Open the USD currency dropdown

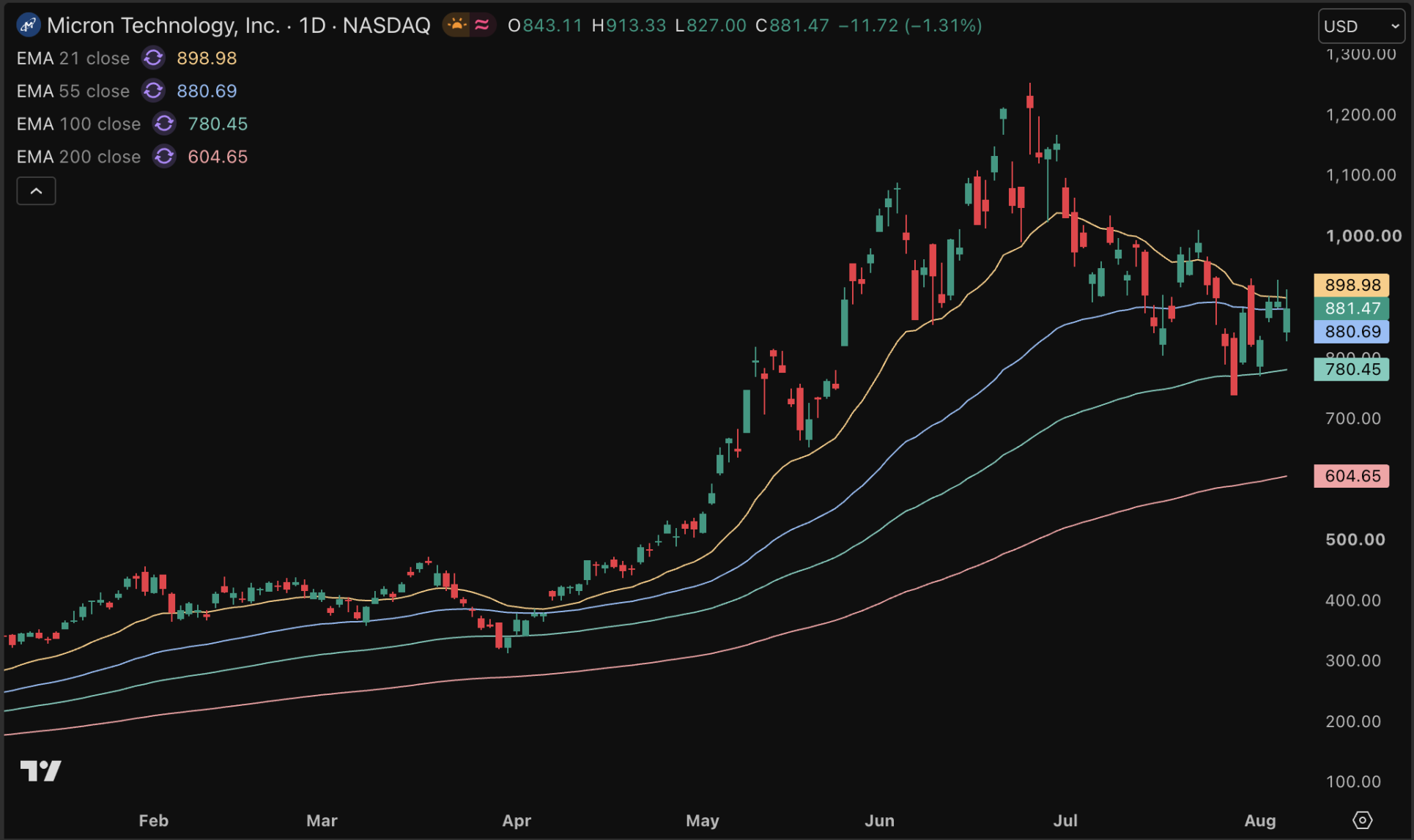coord(1361,26)
